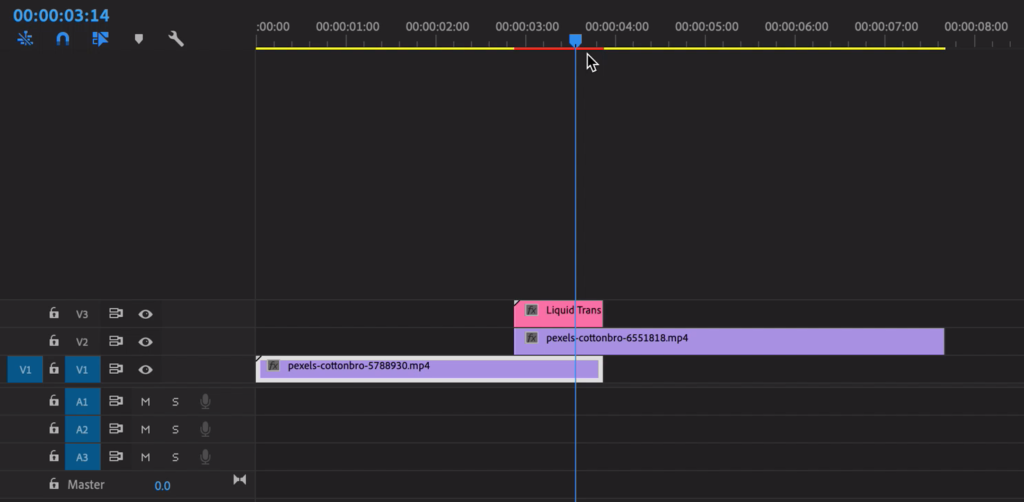This screenshot has height=502, width=1024.
Task: Click the fx badge on Liquid Trans clip
Action: click(x=532, y=310)
